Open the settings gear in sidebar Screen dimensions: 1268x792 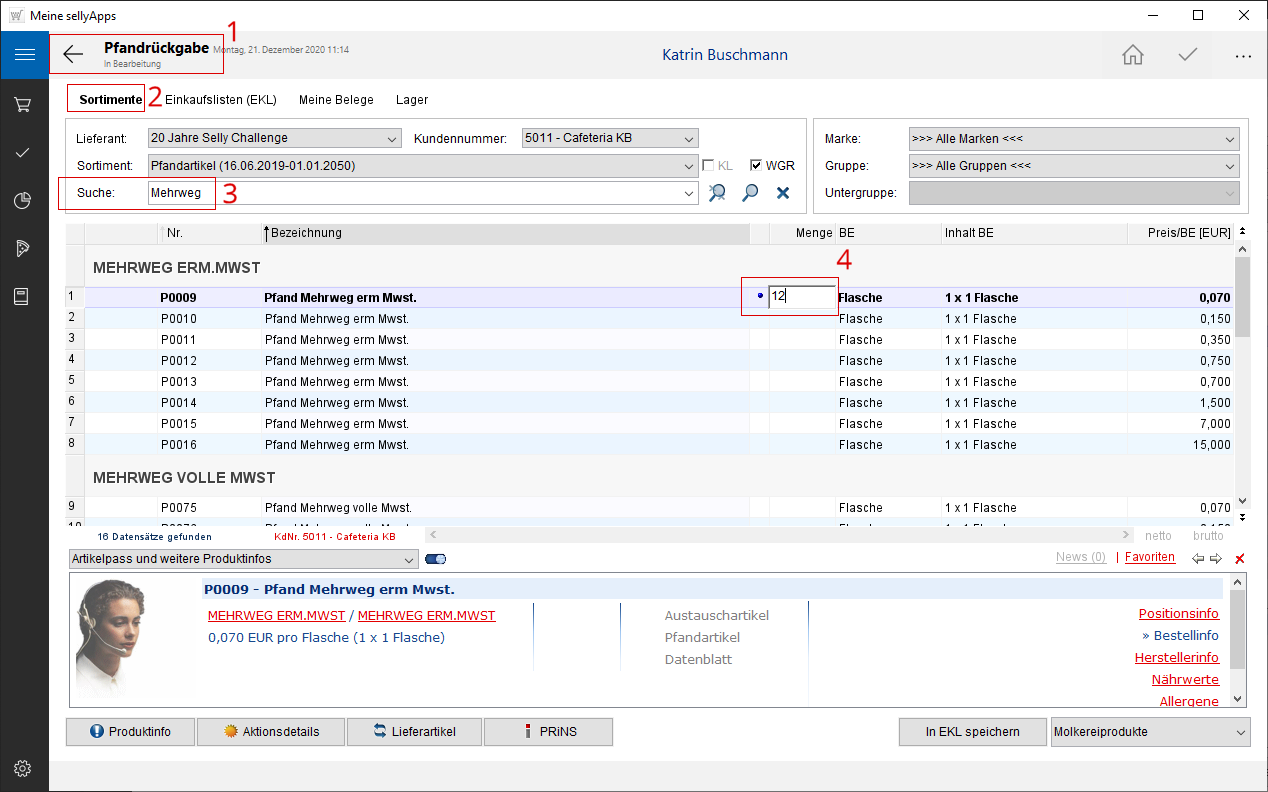[24, 768]
